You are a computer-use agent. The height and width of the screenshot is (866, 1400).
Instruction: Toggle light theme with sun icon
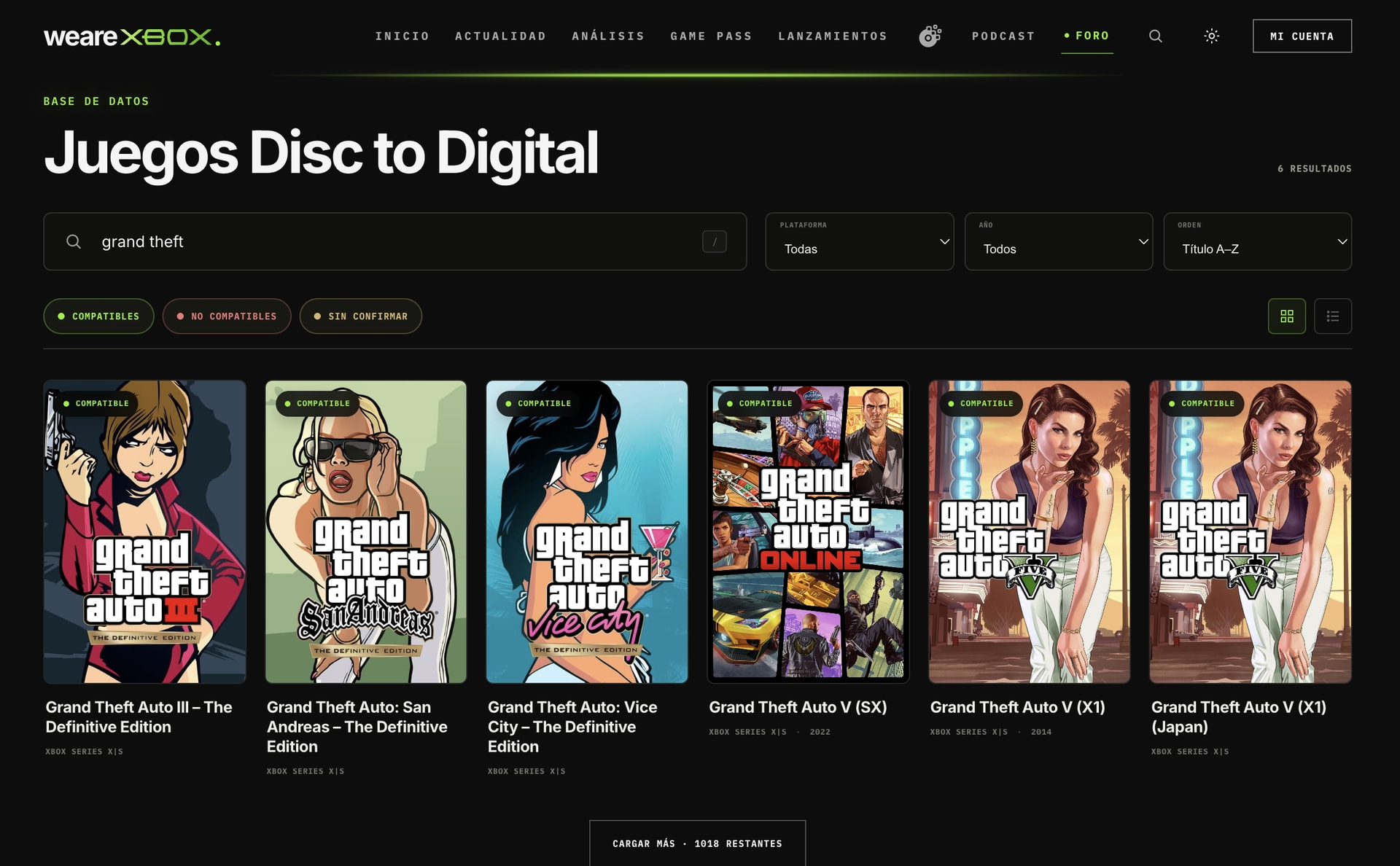[1212, 36]
